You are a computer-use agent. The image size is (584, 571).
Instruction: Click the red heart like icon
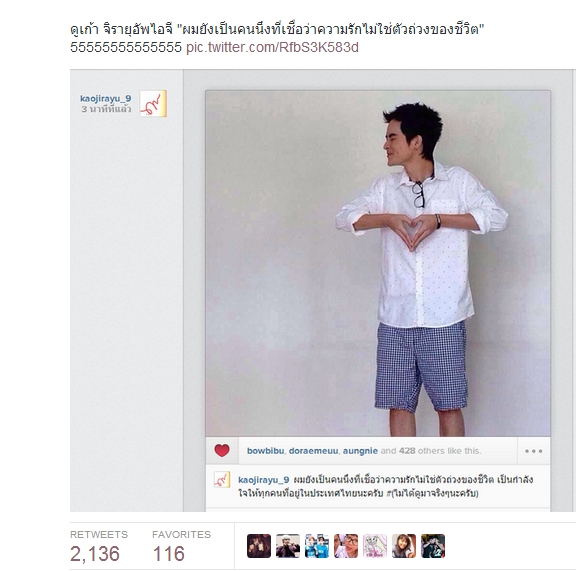pyautogui.click(x=222, y=450)
